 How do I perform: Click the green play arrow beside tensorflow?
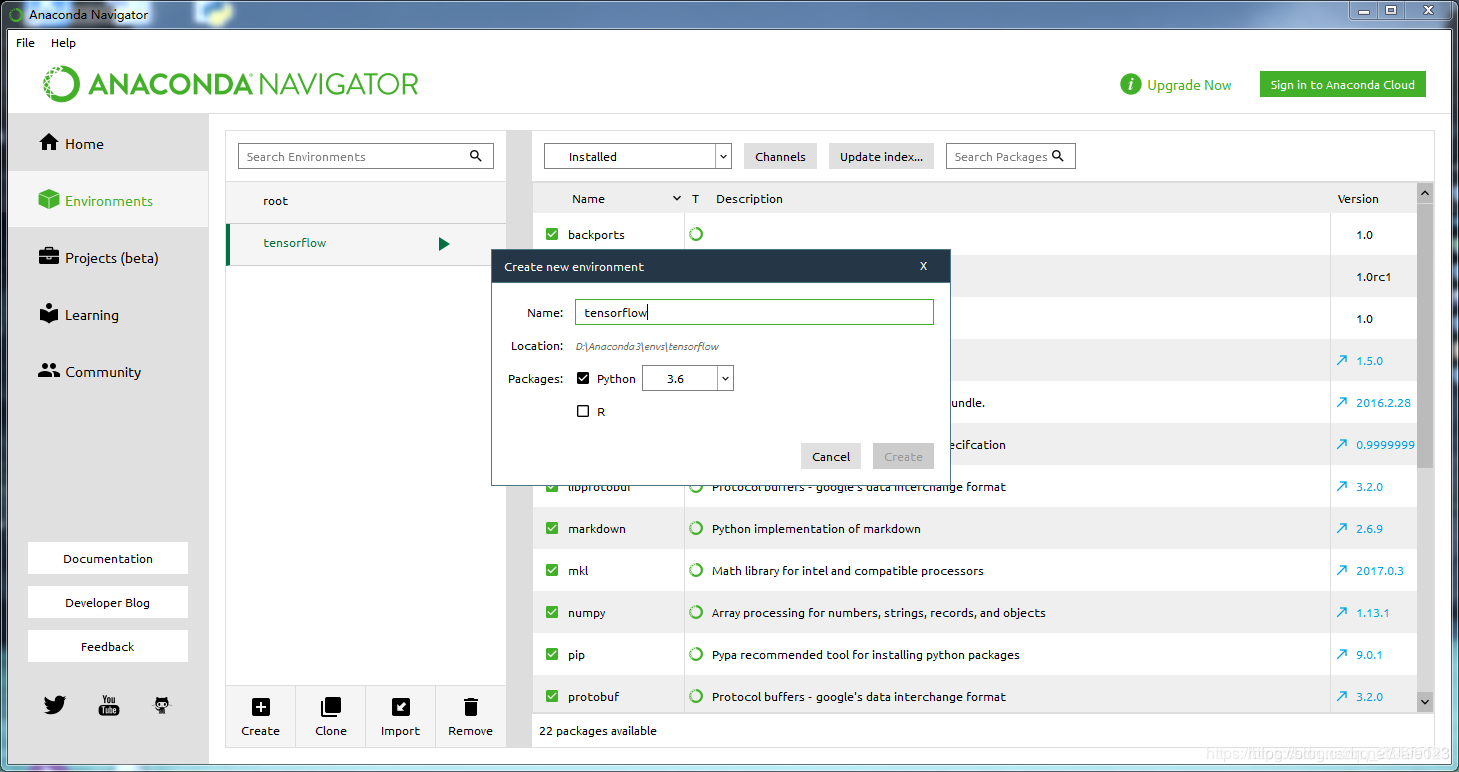pyautogui.click(x=444, y=243)
